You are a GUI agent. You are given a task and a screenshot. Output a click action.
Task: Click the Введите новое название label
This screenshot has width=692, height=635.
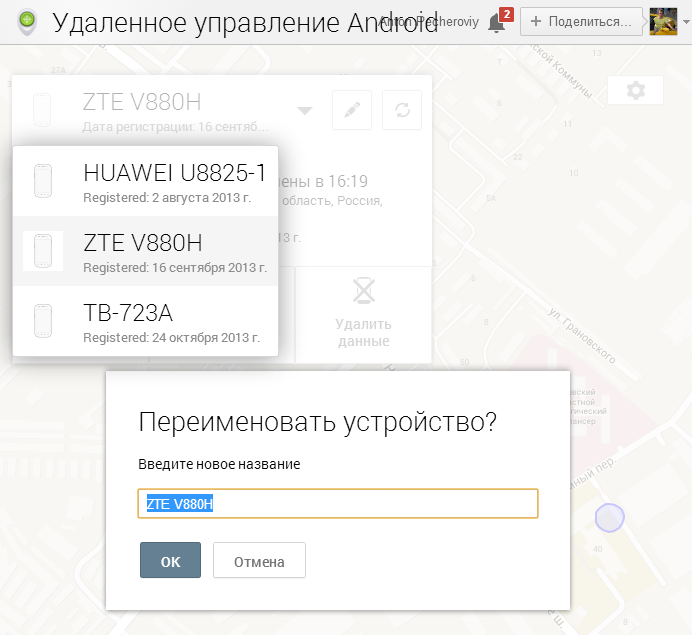click(x=219, y=464)
